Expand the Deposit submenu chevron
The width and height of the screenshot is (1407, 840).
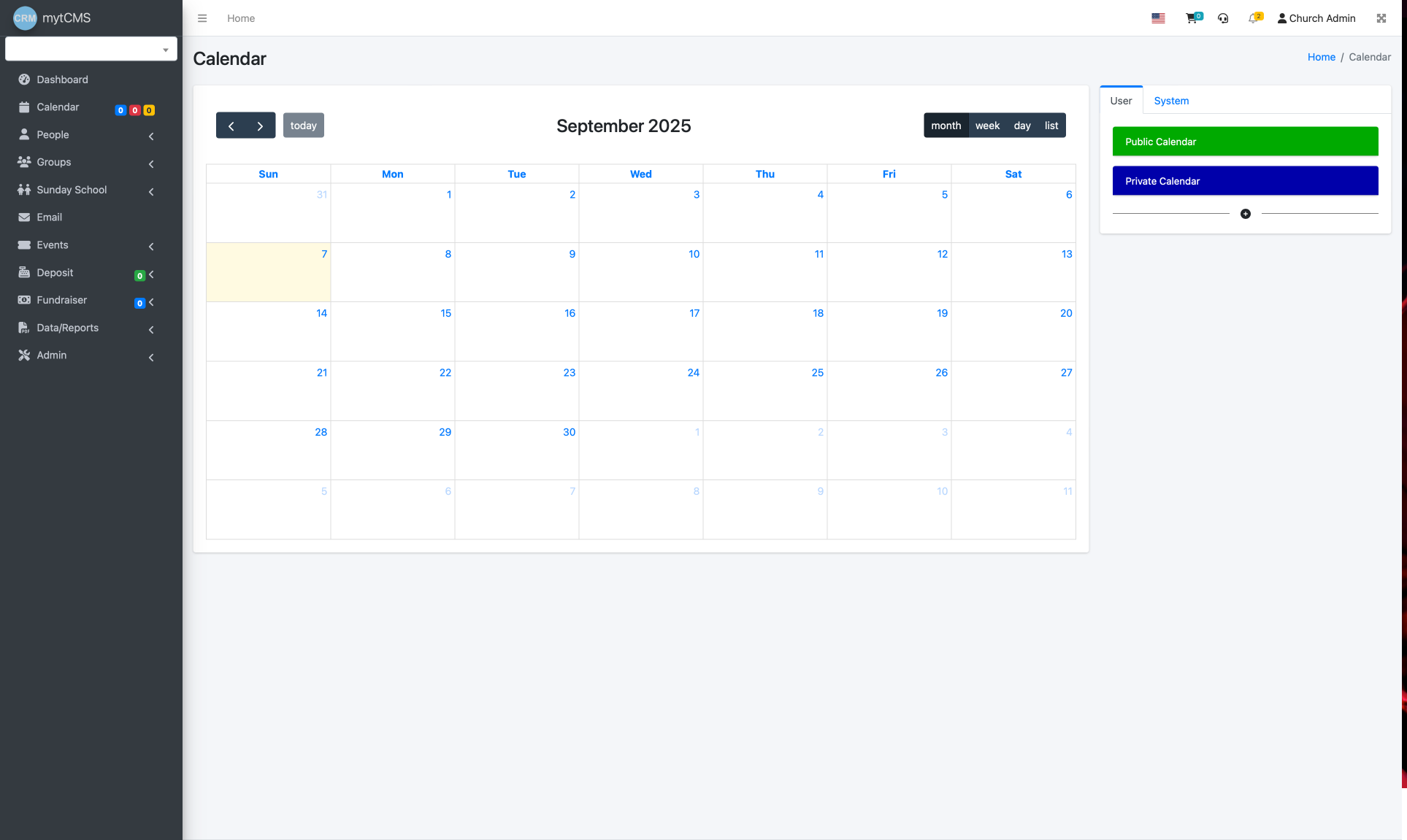click(151, 274)
